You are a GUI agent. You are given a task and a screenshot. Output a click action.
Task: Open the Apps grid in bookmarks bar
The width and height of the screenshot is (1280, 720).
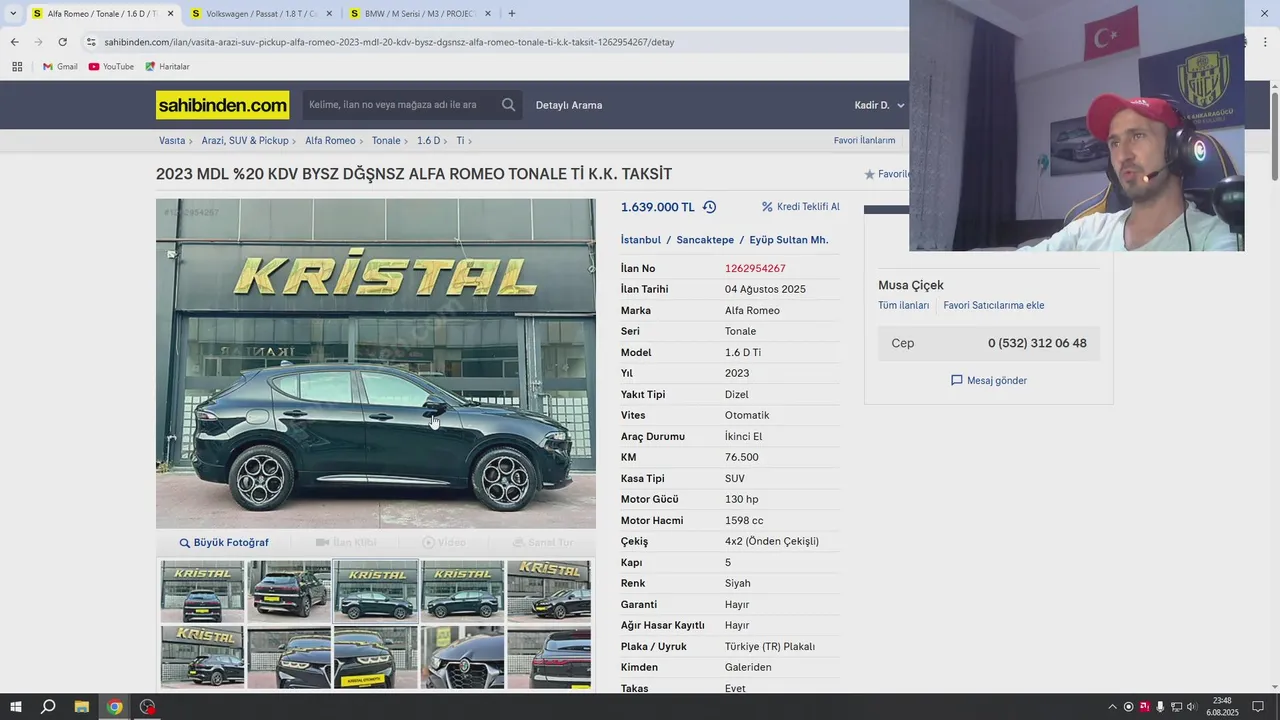[17, 67]
